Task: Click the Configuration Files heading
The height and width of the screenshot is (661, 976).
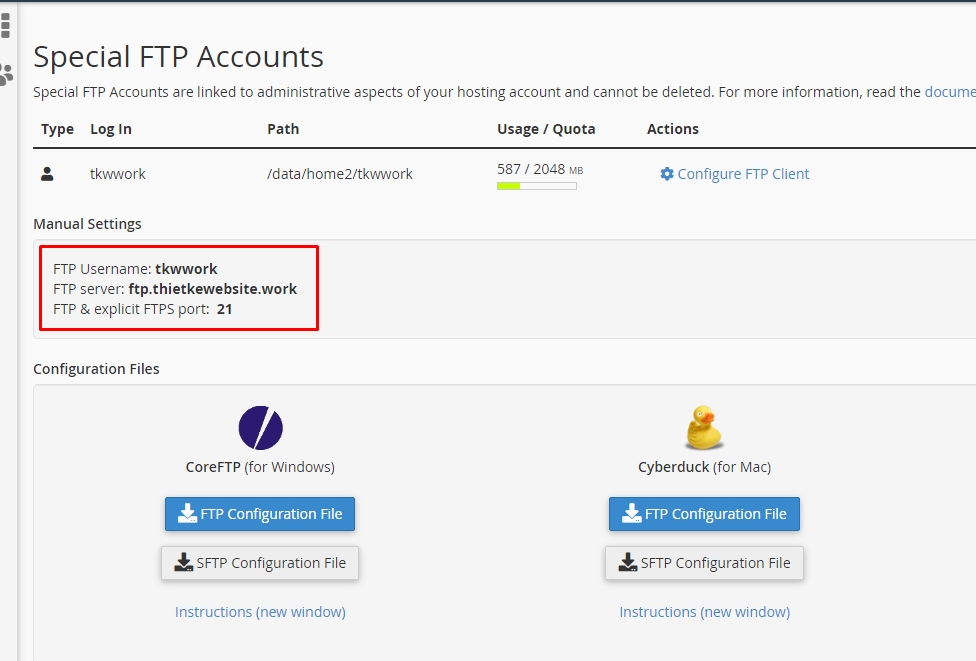Action: click(96, 369)
